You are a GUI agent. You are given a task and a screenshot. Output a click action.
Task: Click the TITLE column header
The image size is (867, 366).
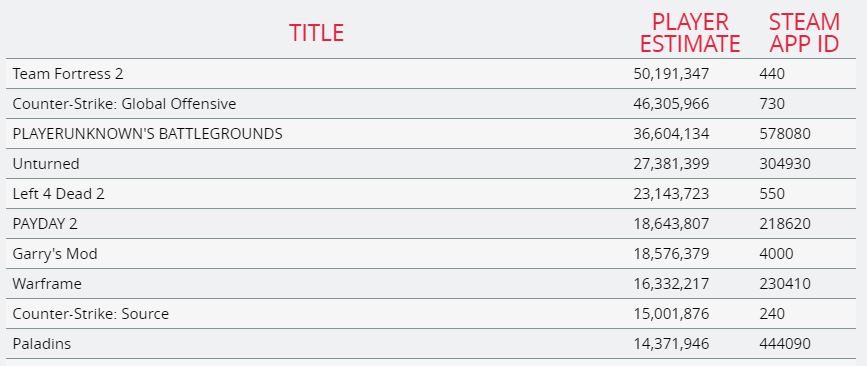pyautogui.click(x=316, y=33)
